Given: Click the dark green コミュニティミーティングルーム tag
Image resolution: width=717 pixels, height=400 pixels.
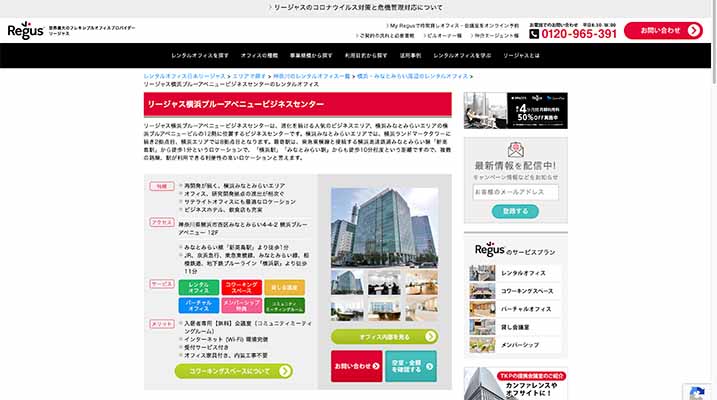Looking at the screenshot, I should click(284, 305).
